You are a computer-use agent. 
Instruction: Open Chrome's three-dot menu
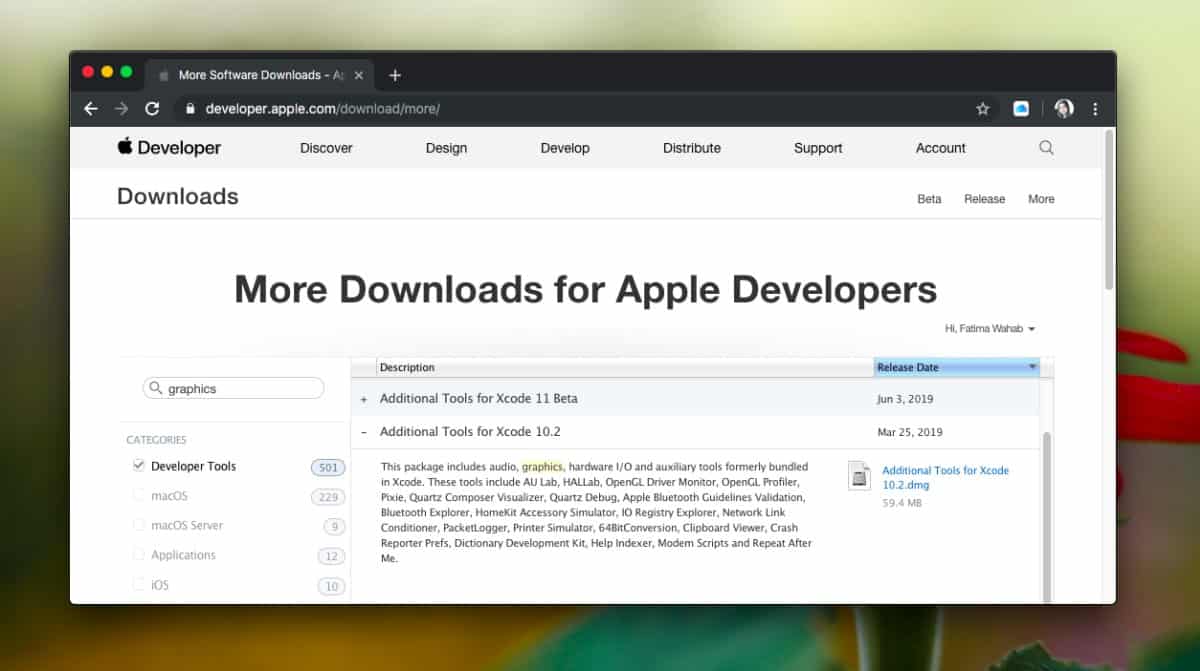coord(1095,109)
